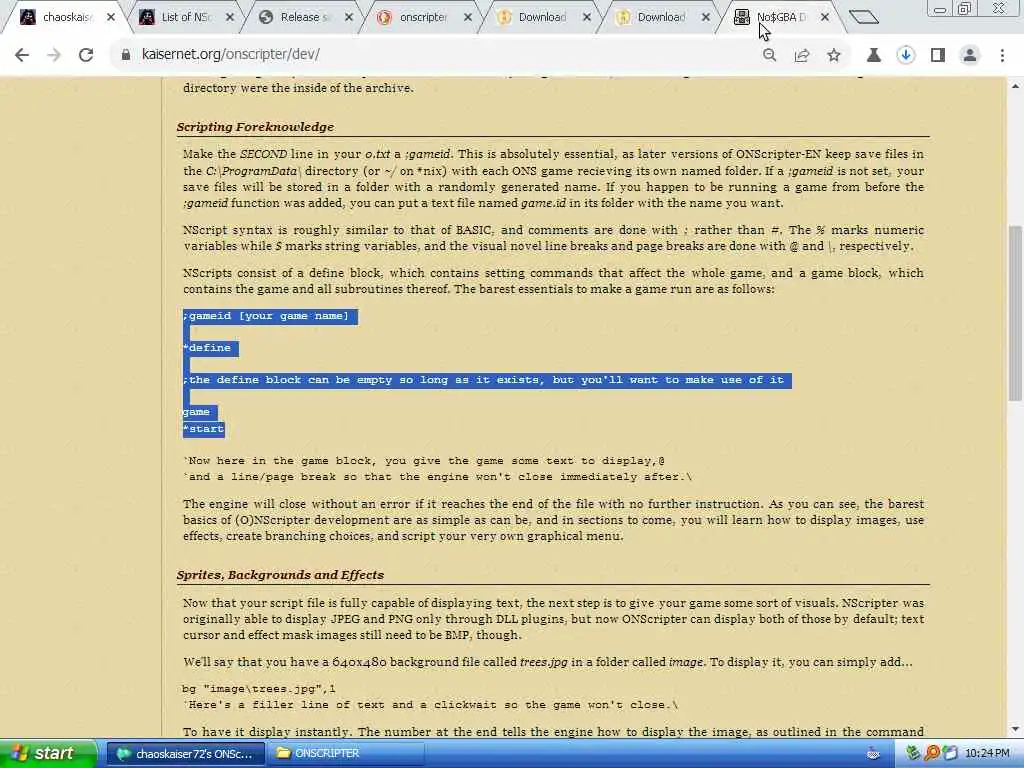Viewport: 1024px width, 768px height.
Task: Switch to the onscripter tab
Action: point(423,17)
